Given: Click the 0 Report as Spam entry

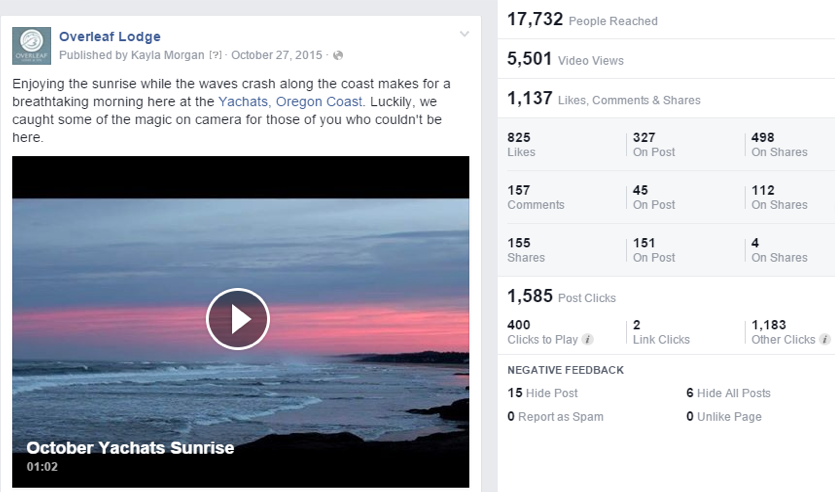Looking at the screenshot, I should (x=555, y=416).
